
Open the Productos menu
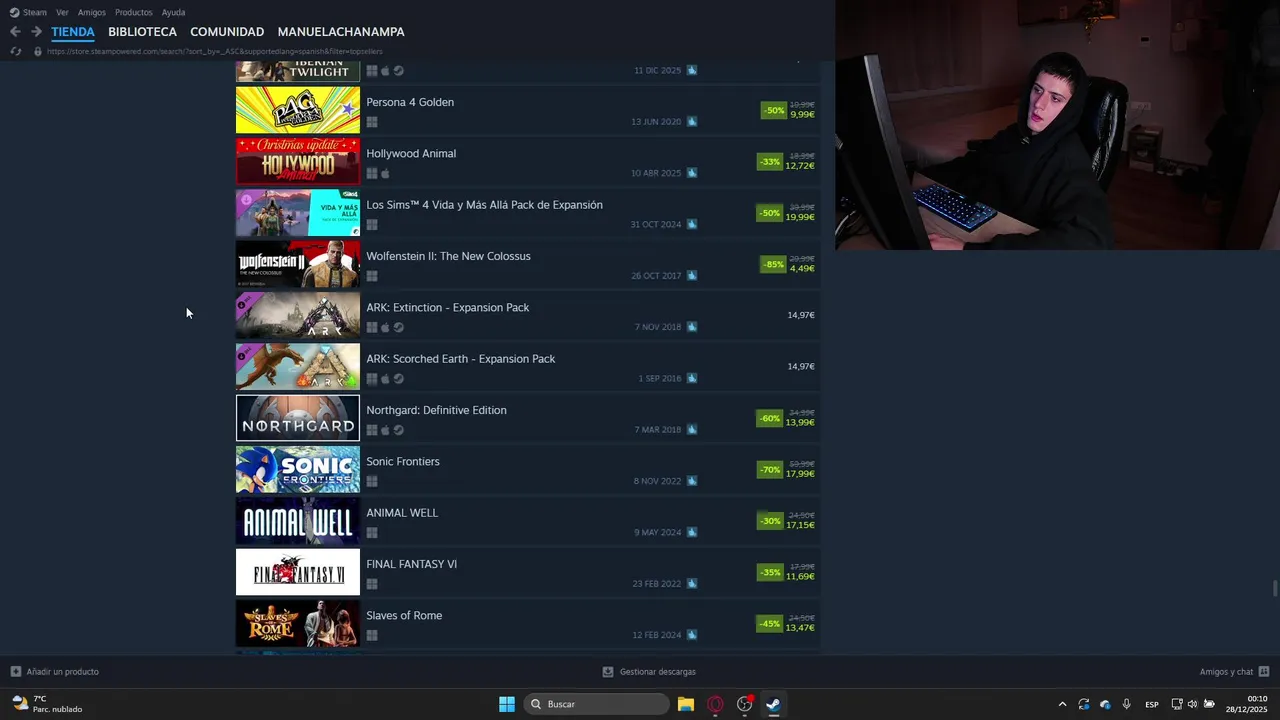[134, 12]
